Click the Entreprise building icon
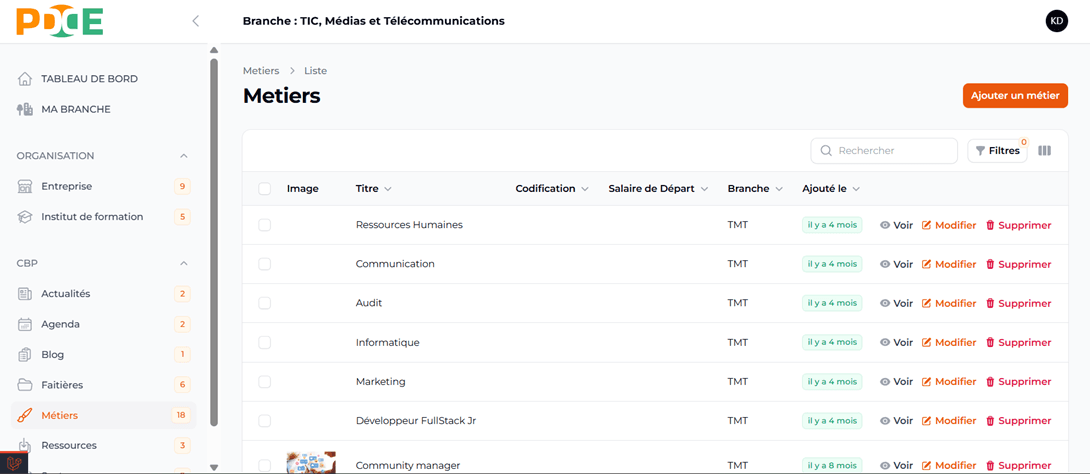Viewport: 1090px width, 474px height. point(25,186)
